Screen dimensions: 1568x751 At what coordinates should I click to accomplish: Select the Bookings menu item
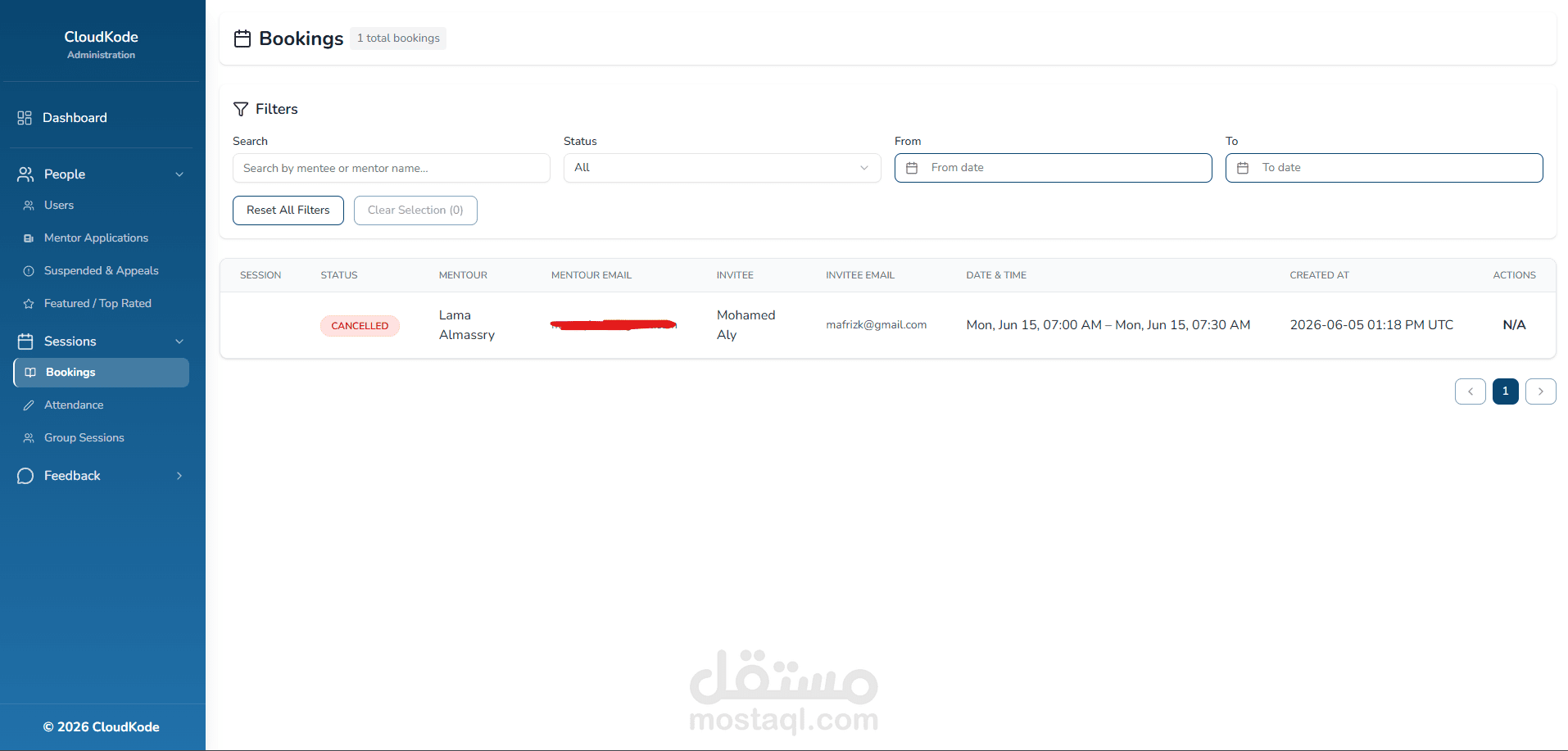coord(102,373)
